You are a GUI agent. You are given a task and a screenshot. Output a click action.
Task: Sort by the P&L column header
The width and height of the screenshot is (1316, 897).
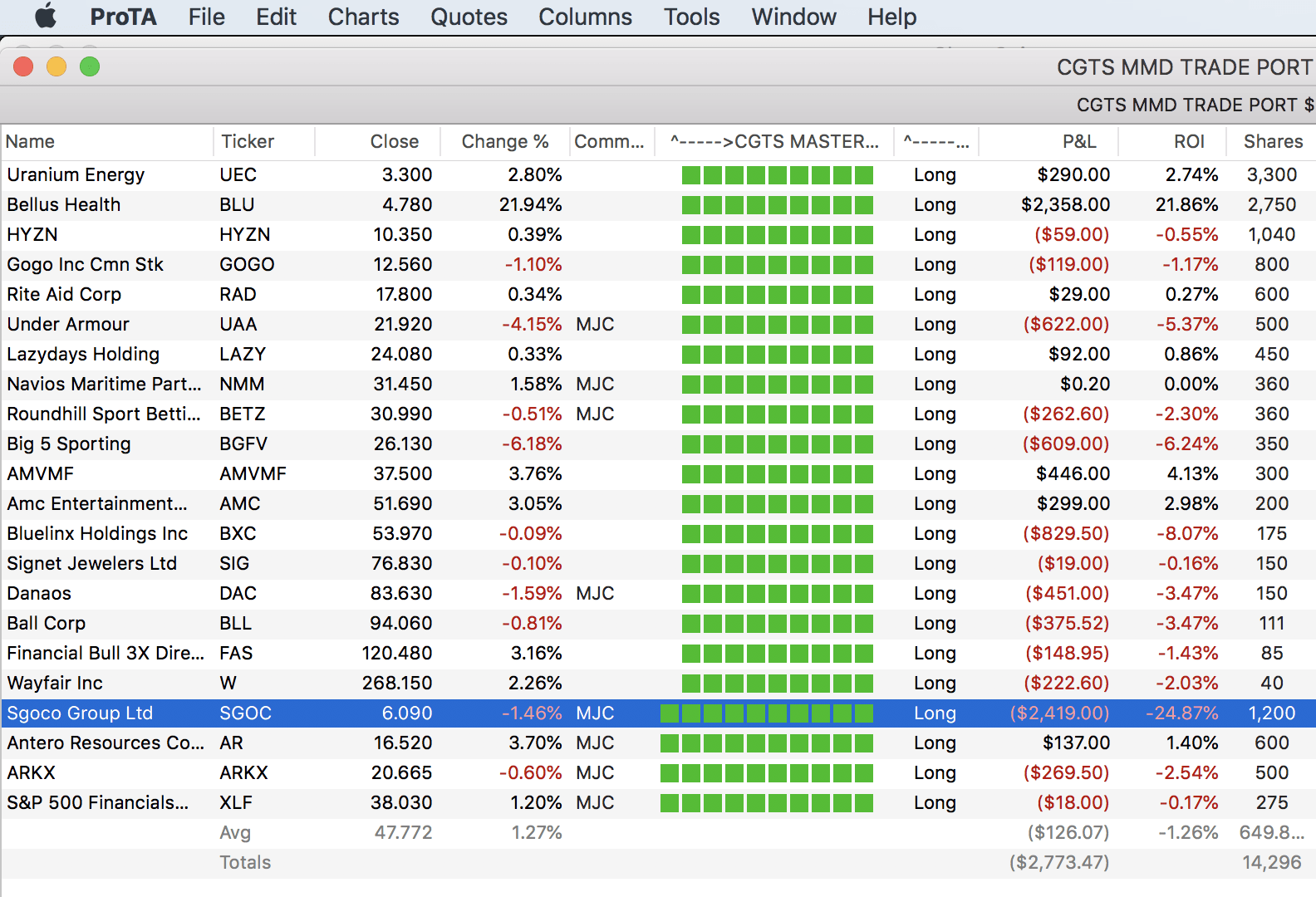(1048, 141)
